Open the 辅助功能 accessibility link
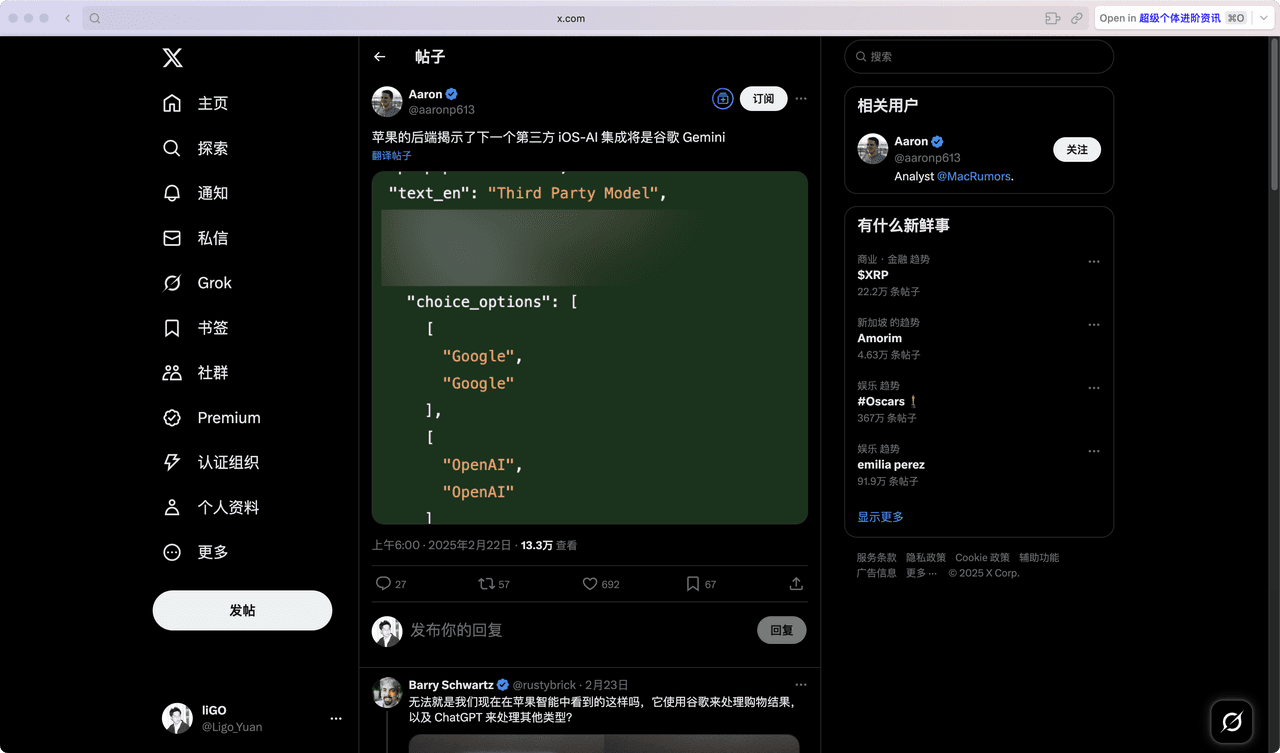 click(x=1039, y=558)
